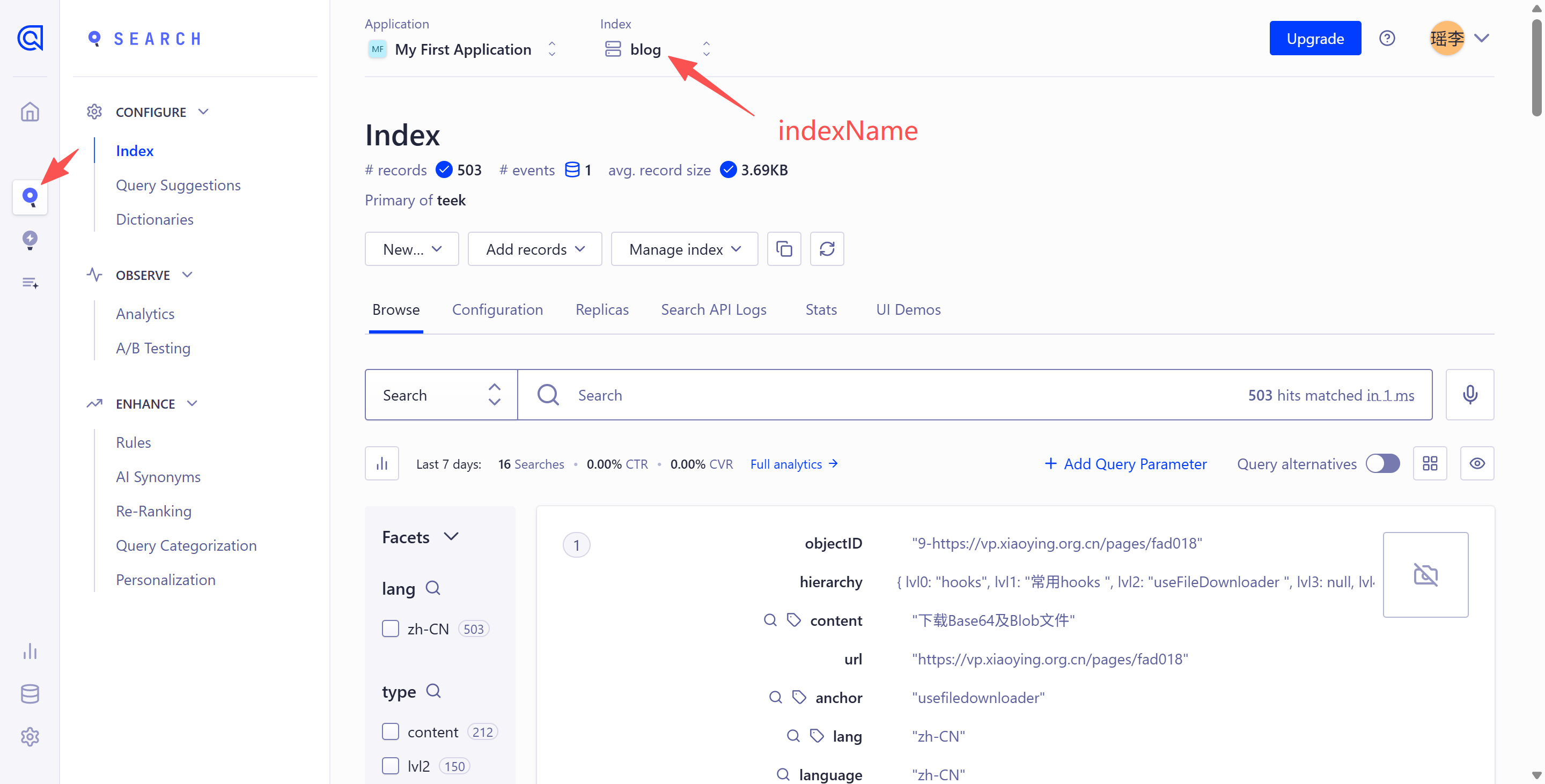Open the Recommend lightbulb sidebar icon
1545x784 pixels.
click(x=30, y=240)
